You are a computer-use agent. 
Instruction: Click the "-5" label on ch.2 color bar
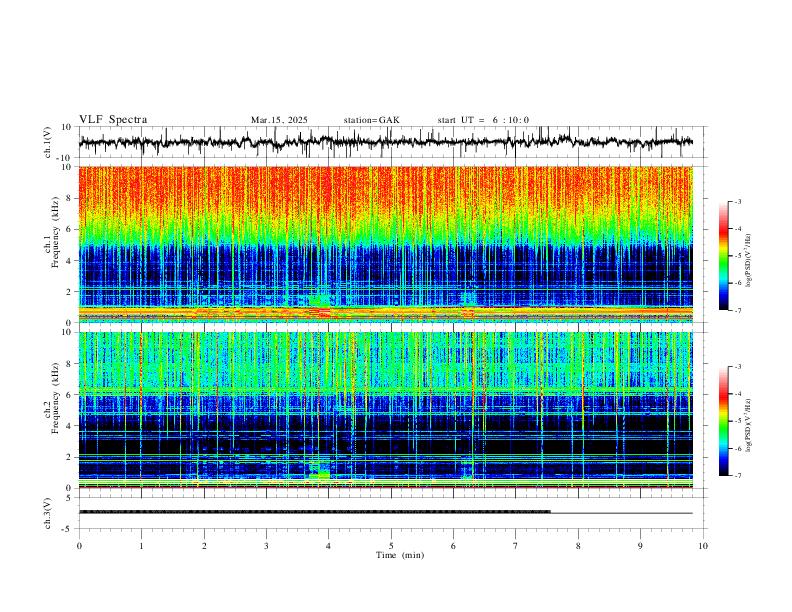tap(737, 421)
